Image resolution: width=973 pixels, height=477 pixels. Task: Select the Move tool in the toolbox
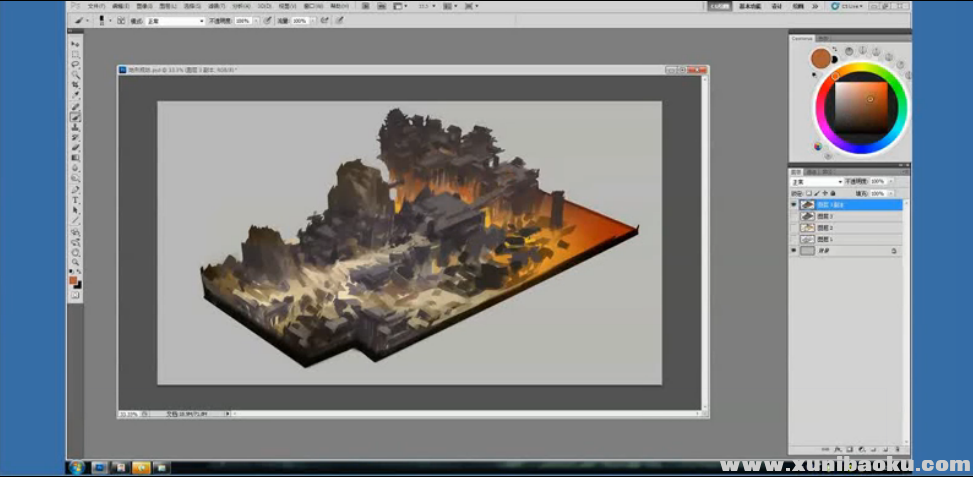click(x=75, y=44)
